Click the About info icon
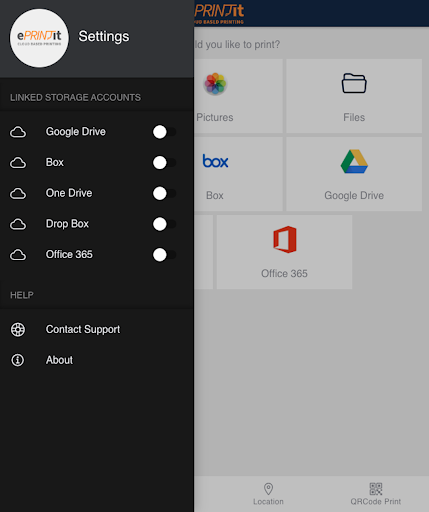Screen dimensions: 429x512 (18, 360)
